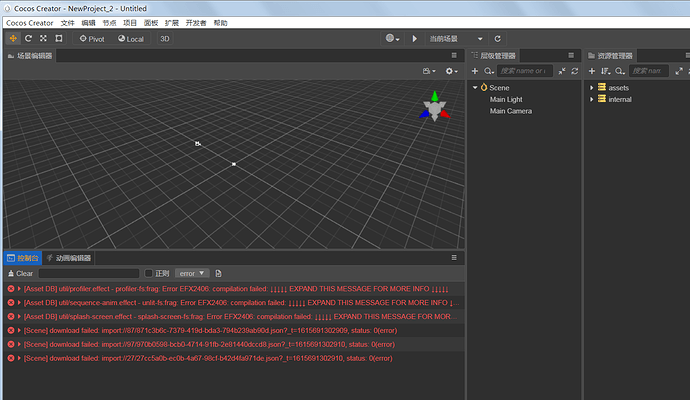The image size is (690, 400).
Task: Open the 节点 menu
Action: [109, 23]
